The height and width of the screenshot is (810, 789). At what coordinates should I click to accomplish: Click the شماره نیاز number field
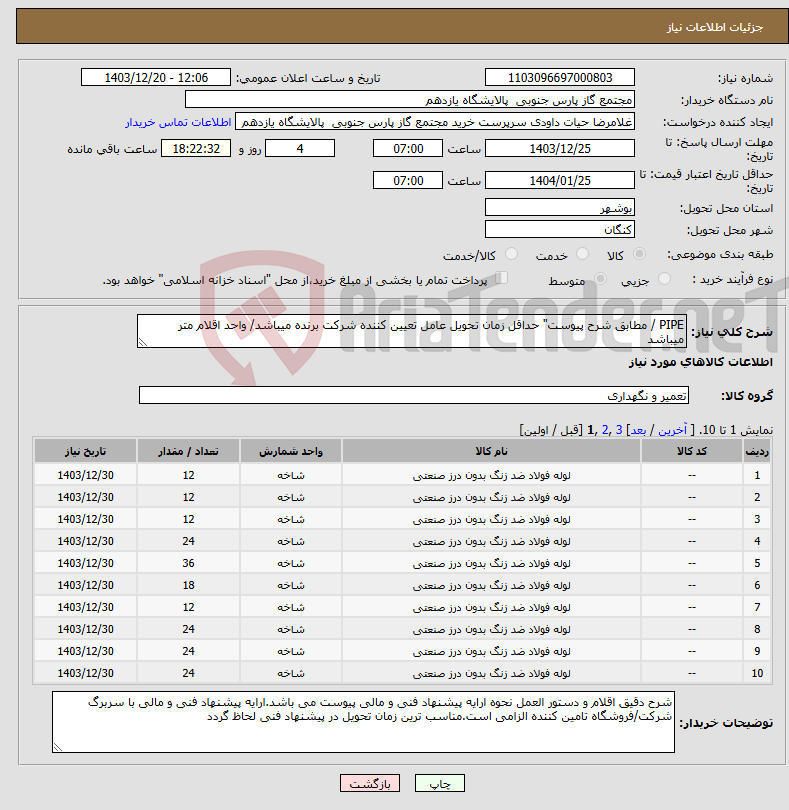pos(560,77)
